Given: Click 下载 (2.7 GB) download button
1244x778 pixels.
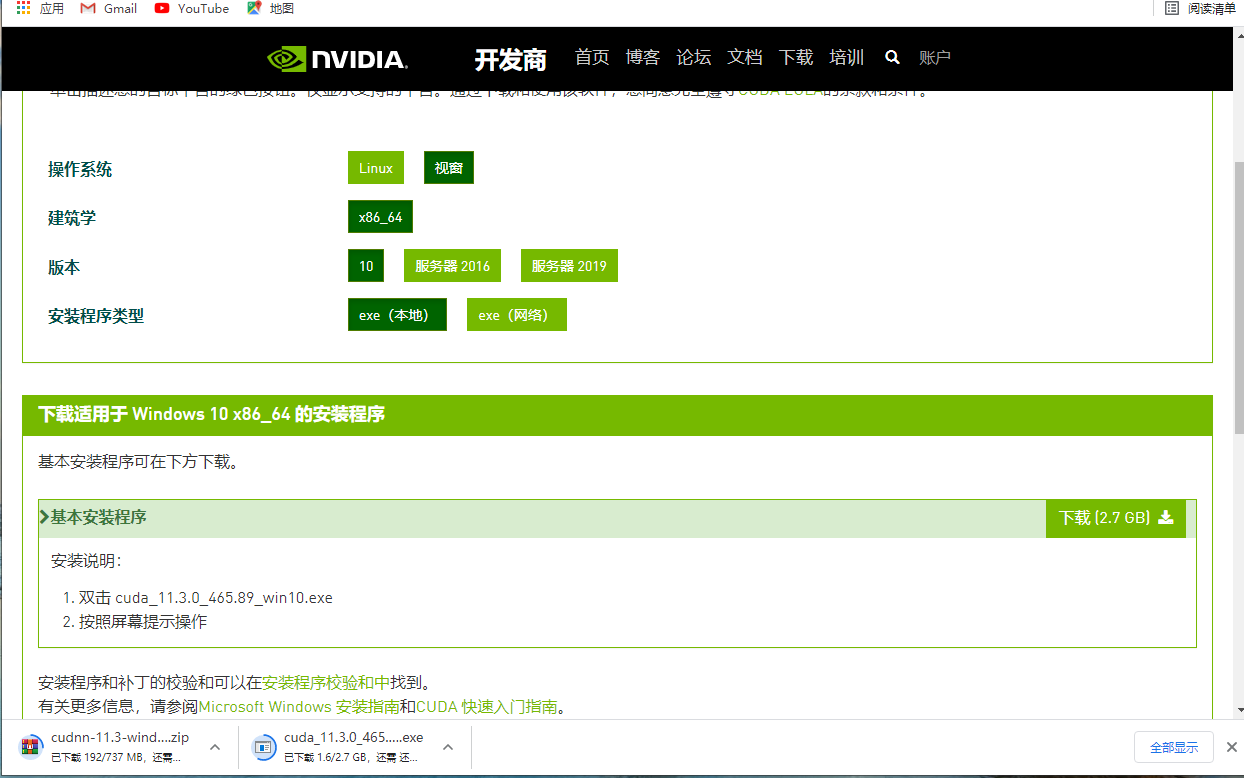Looking at the screenshot, I should [x=1116, y=518].
